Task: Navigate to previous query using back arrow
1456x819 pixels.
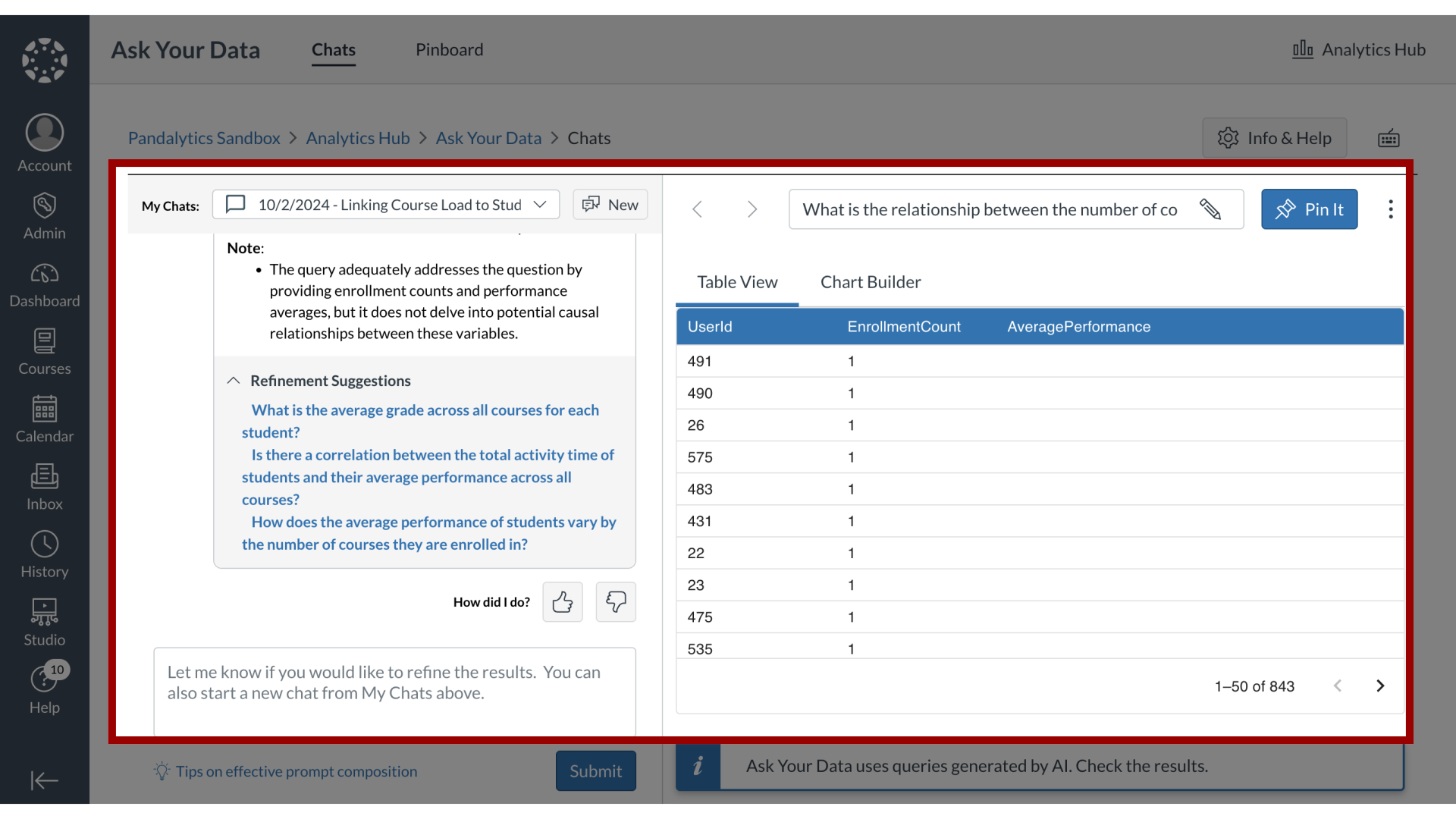Action: (699, 209)
